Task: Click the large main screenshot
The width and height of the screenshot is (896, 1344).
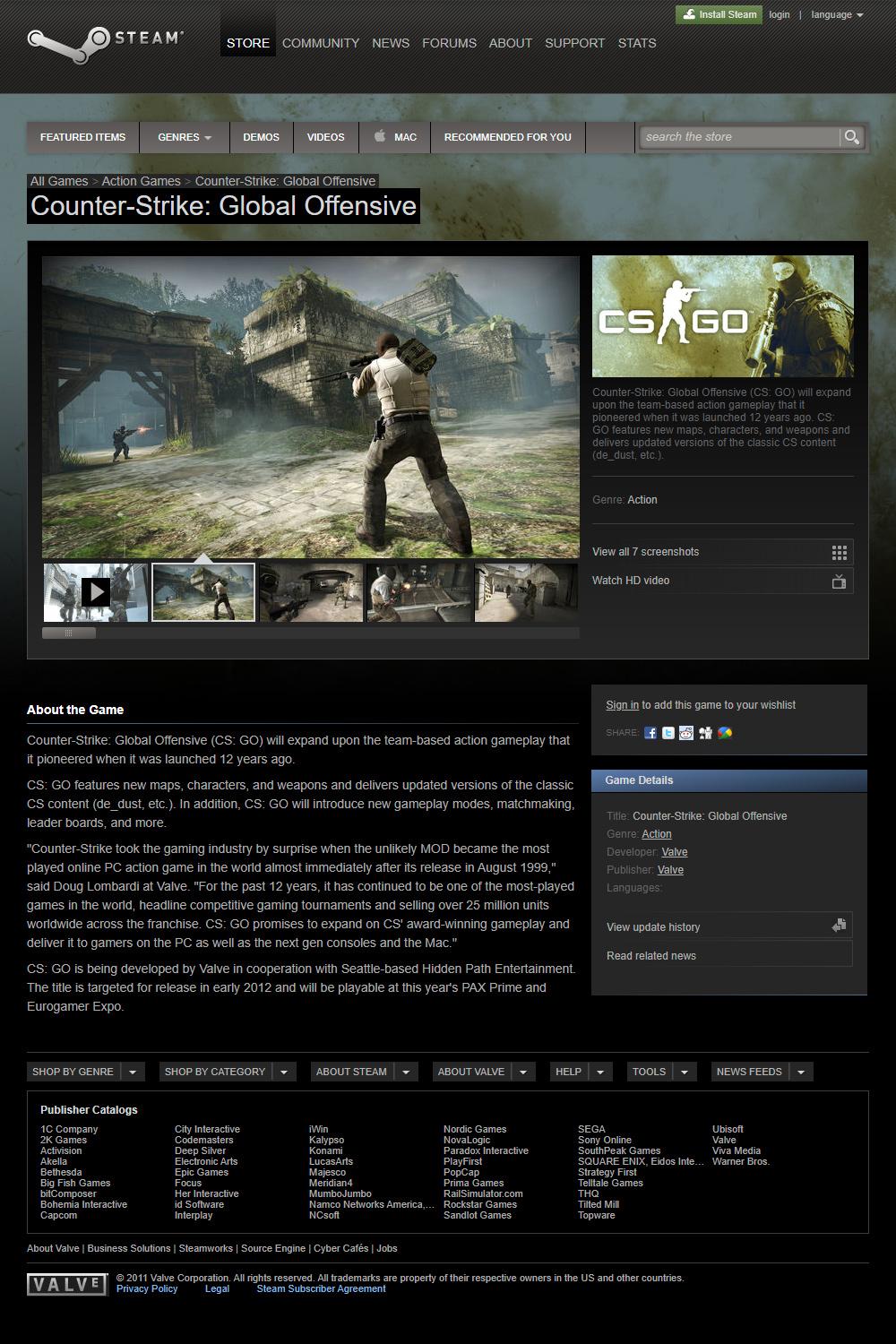Action: coord(311,407)
